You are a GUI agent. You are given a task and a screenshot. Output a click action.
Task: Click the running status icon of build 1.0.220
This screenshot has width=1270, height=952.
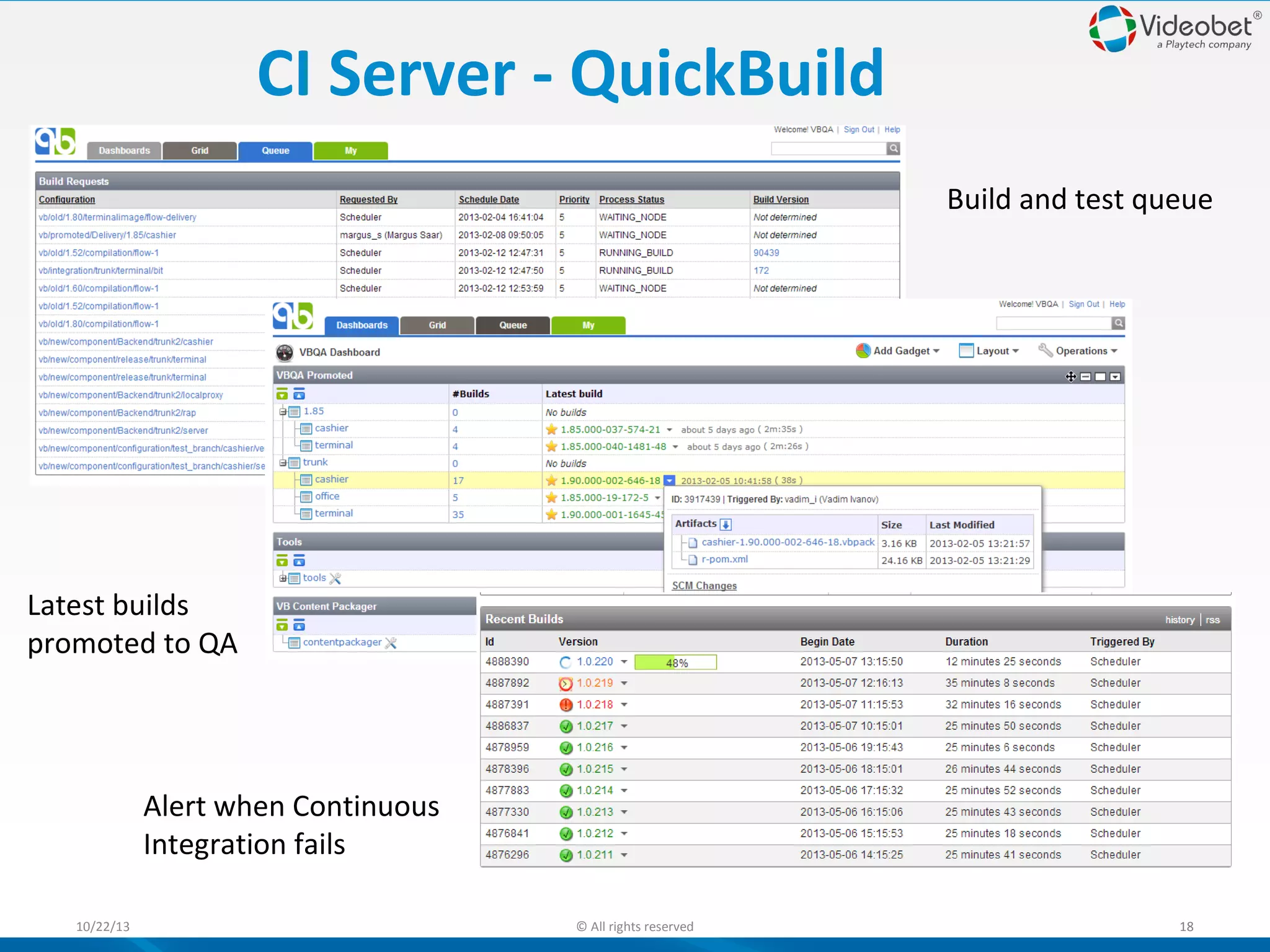tap(566, 663)
